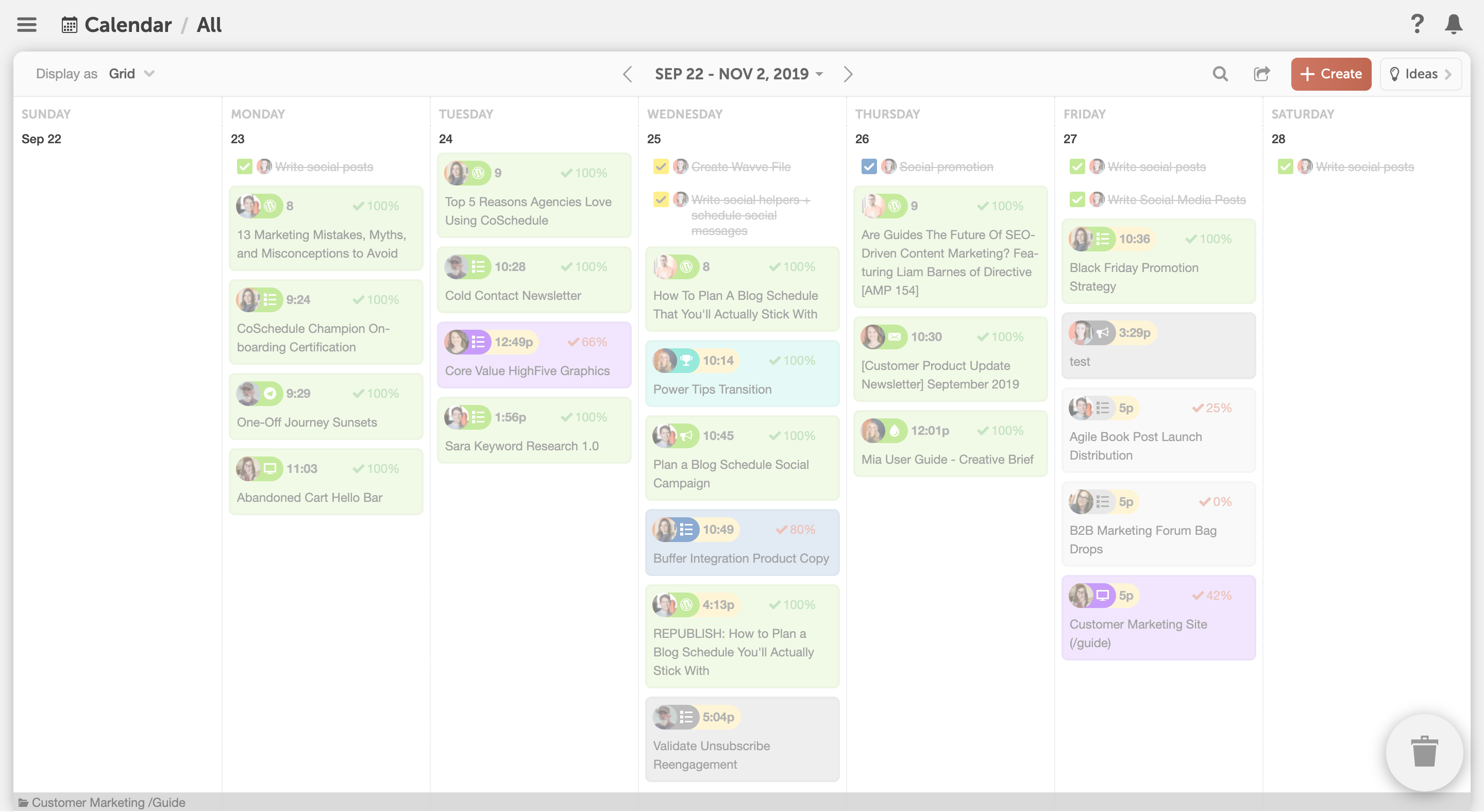The image size is (1484, 812).
Task: Uncheck Write Social Media Posts checkbox
Action: [1077, 200]
